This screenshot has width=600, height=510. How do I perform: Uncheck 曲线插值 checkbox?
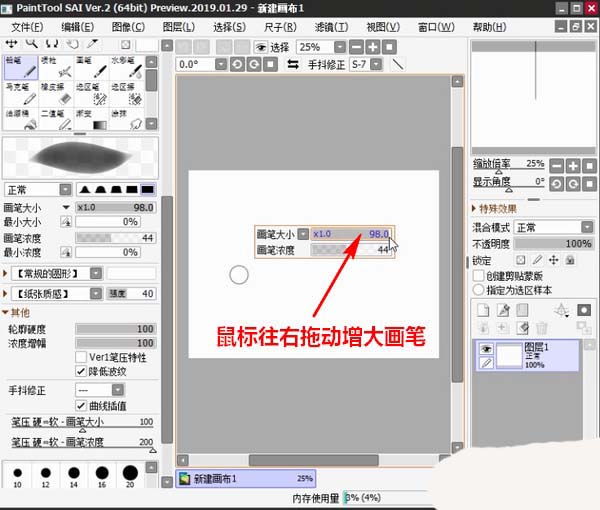point(81,405)
